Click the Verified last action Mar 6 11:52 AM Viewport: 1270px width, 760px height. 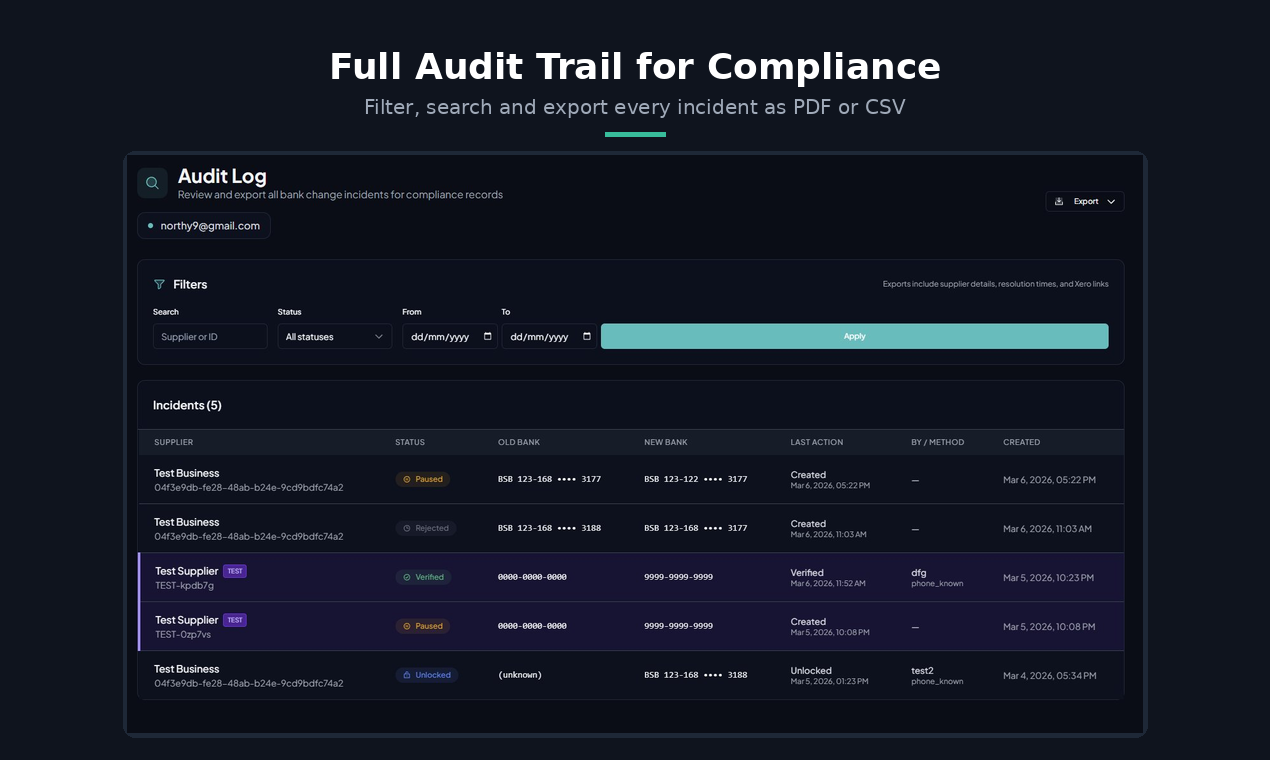pos(828,578)
